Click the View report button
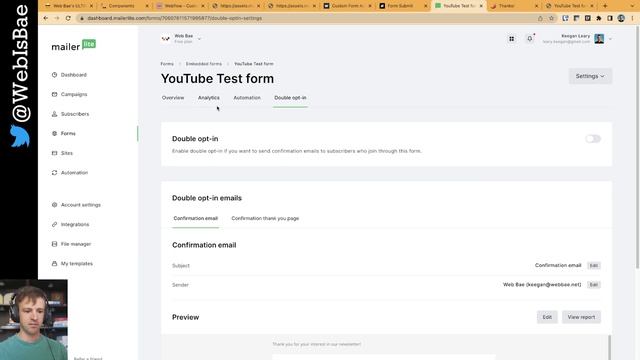 point(581,317)
